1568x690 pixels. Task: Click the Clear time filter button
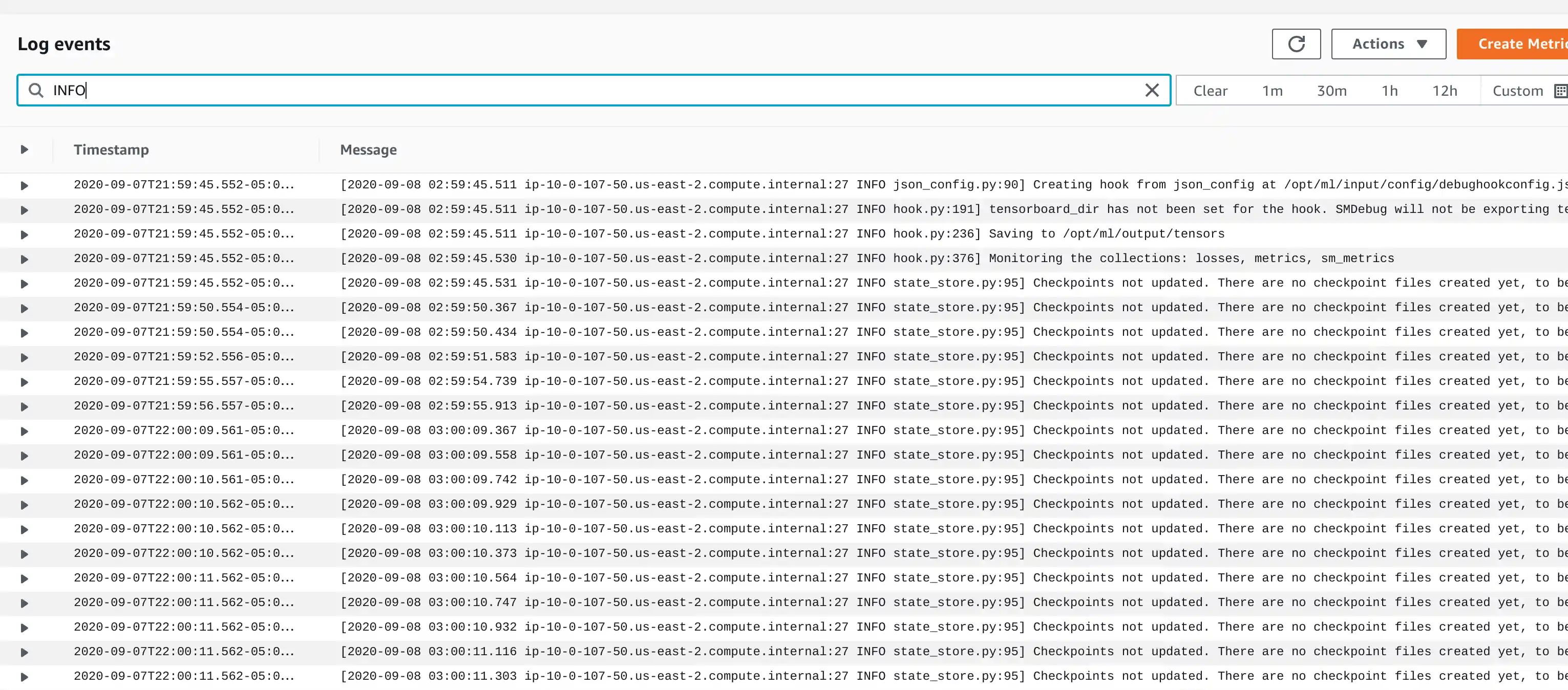click(x=1210, y=91)
